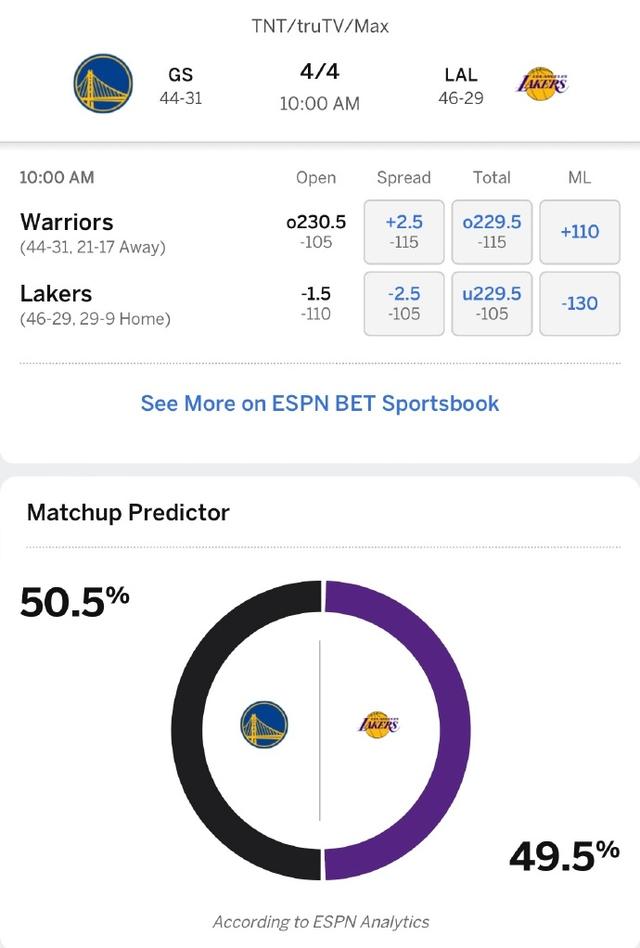Choose Warriors +110 moneyline
The height and width of the screenshot is (948, 640).
coord(579,231)
